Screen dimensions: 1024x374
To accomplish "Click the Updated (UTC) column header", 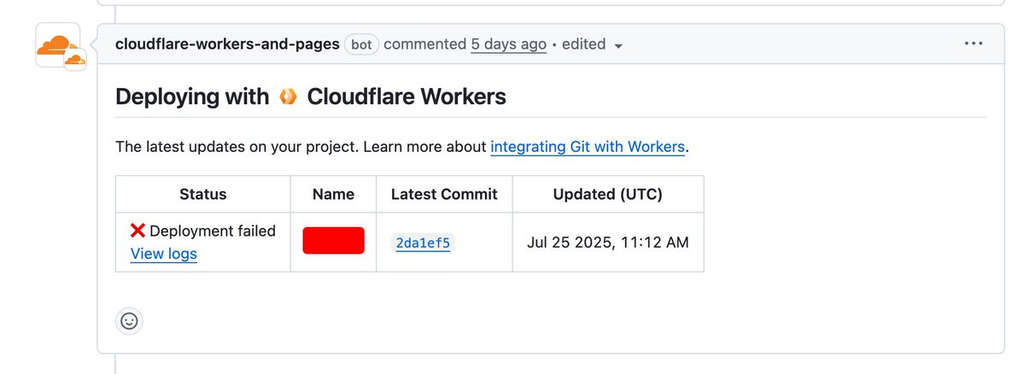I will click(x=607, y=194).
